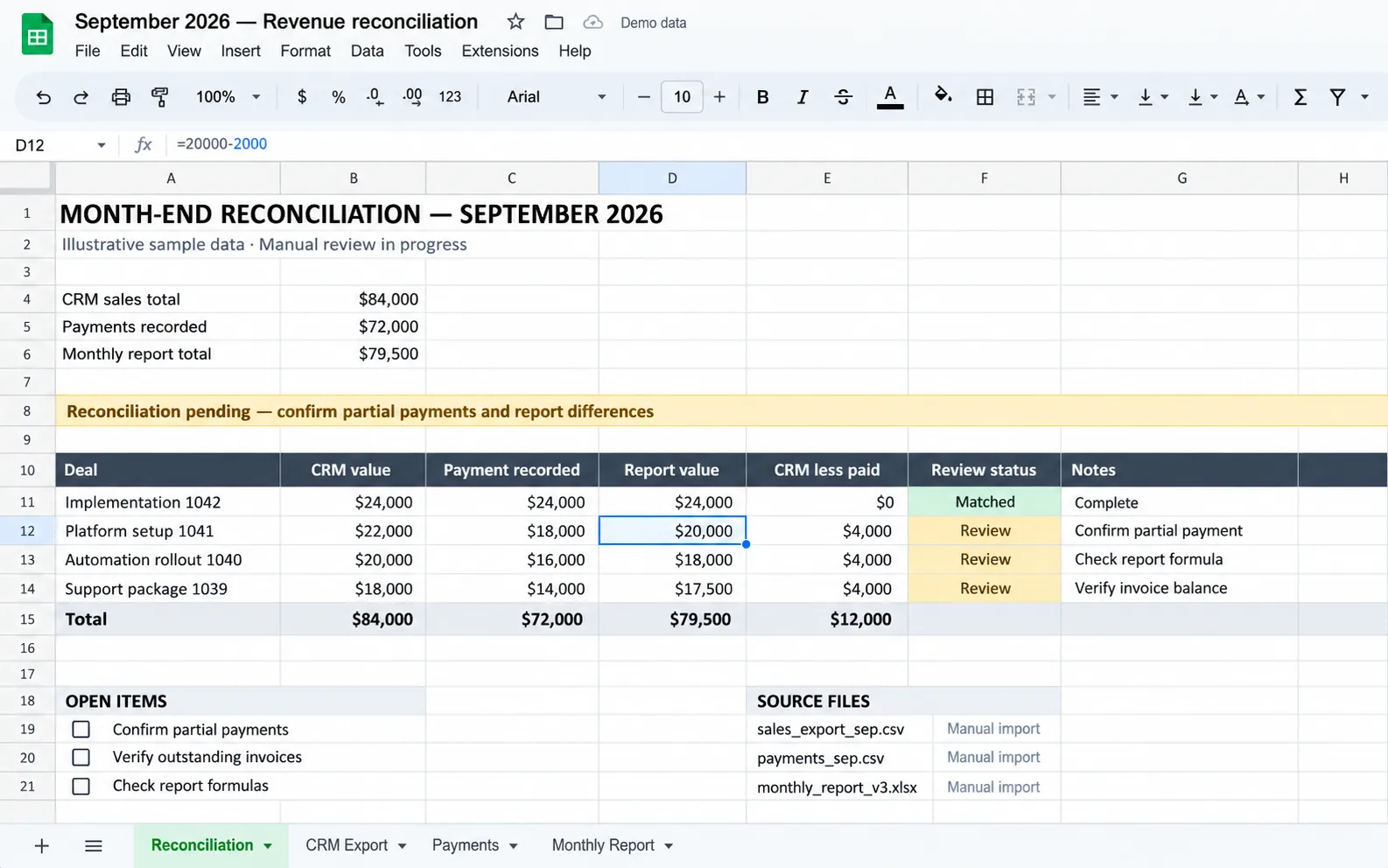Image resolution: width=1388 pixels, height=868 pixels.
Task: Open the Sheets home logo
Action: (x=38, y=36)
